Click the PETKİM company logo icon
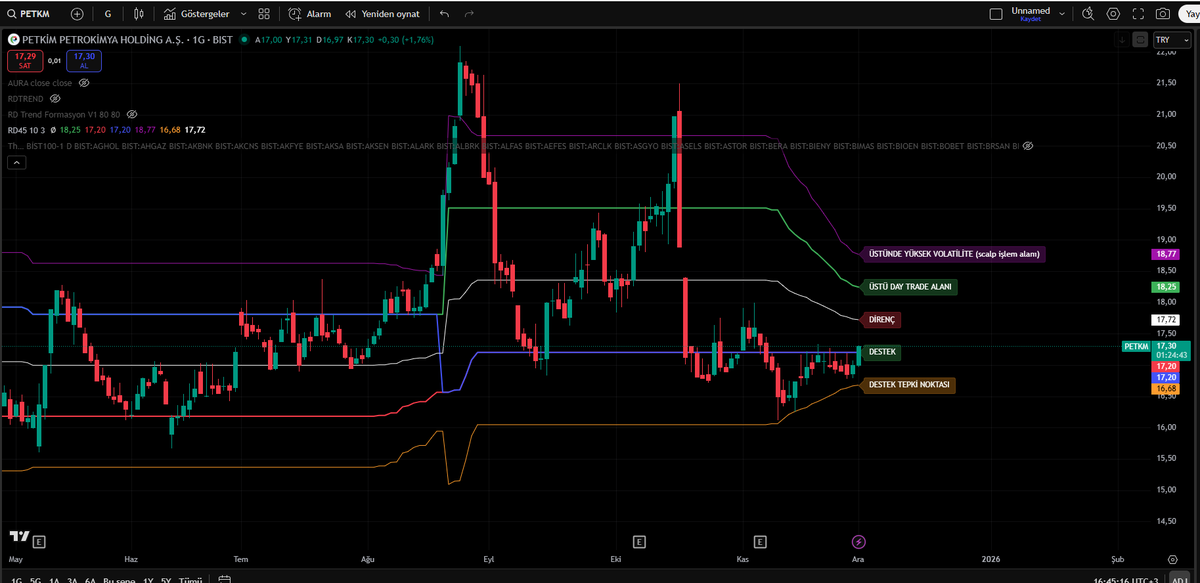 click(x=13, y=39)
